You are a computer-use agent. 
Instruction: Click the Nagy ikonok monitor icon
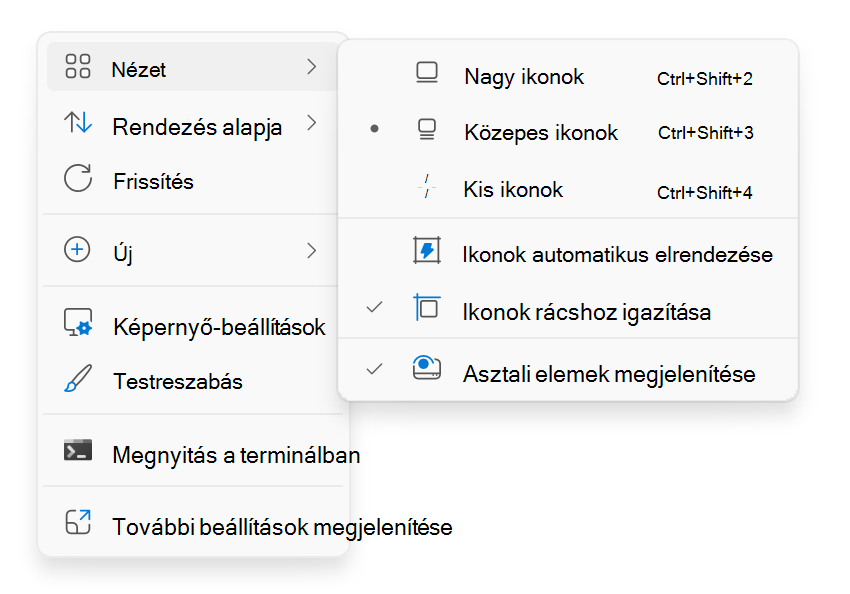click(427, 73)
